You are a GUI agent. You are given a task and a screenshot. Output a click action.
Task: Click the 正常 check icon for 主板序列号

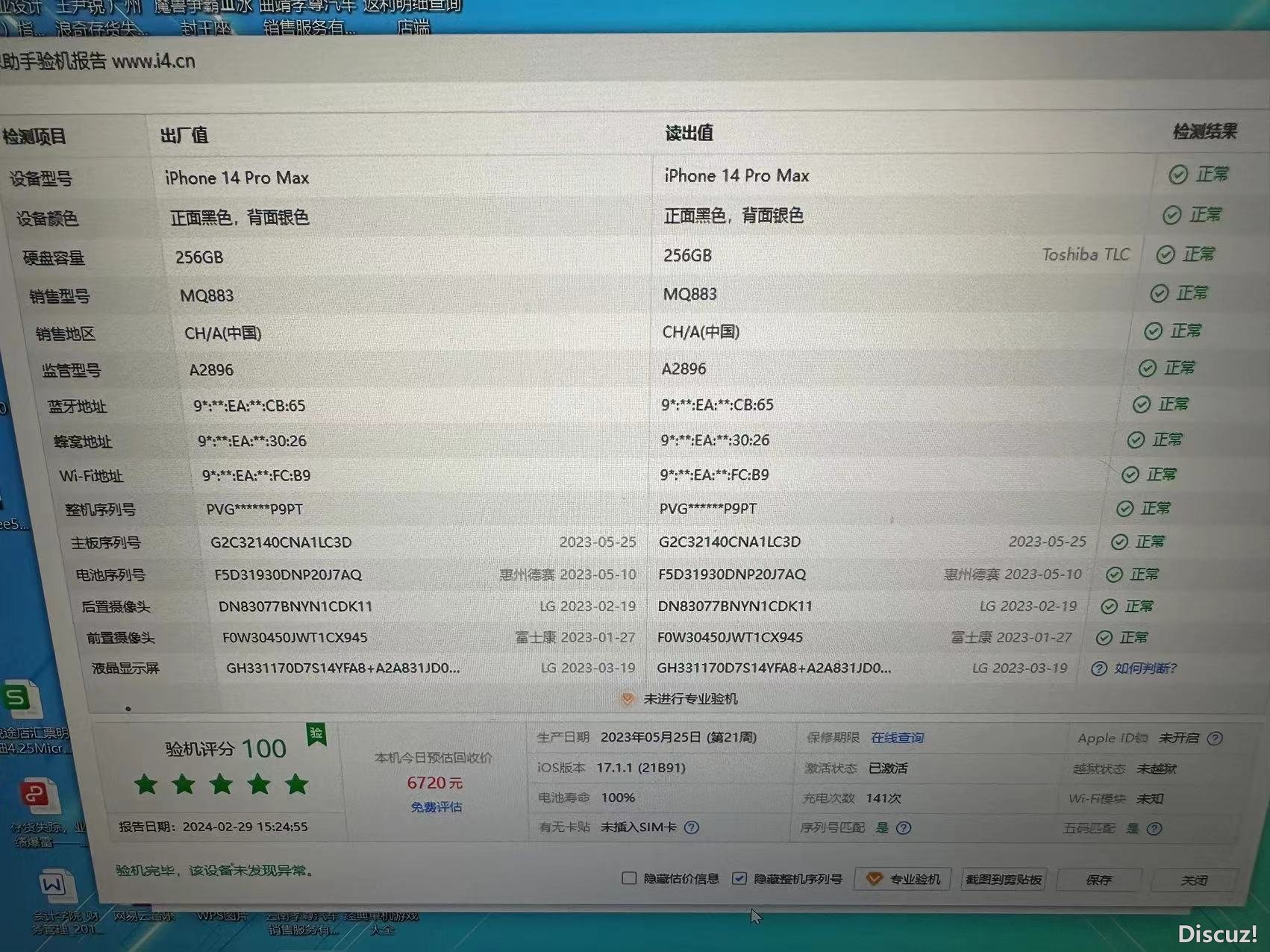click(x=1119, y=542)
